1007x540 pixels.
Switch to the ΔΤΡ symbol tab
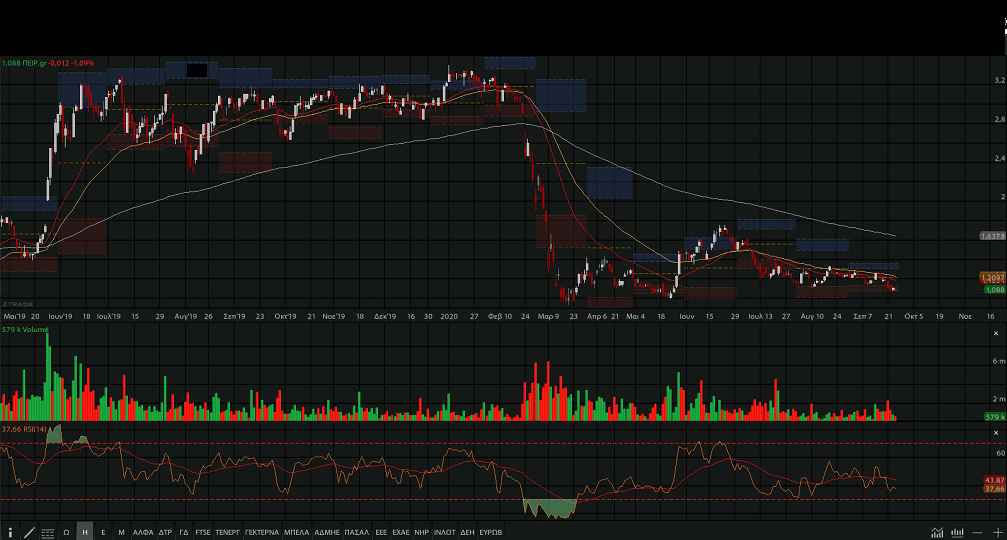pos(165,532)
